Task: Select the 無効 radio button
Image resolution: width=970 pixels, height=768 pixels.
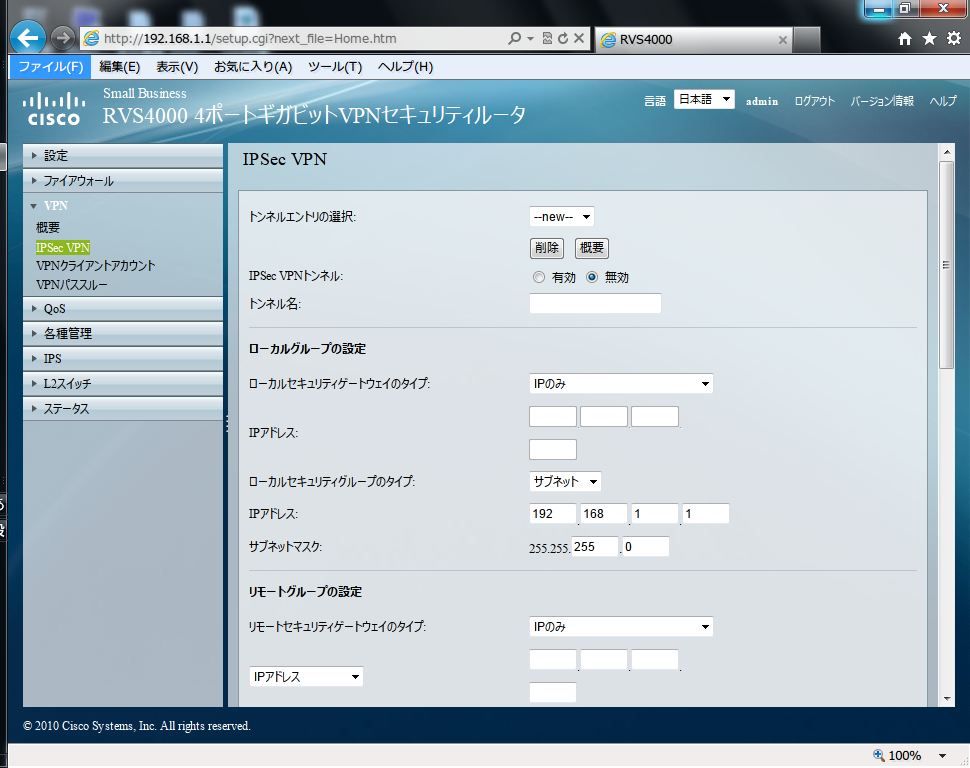Action: click(592, 277)
